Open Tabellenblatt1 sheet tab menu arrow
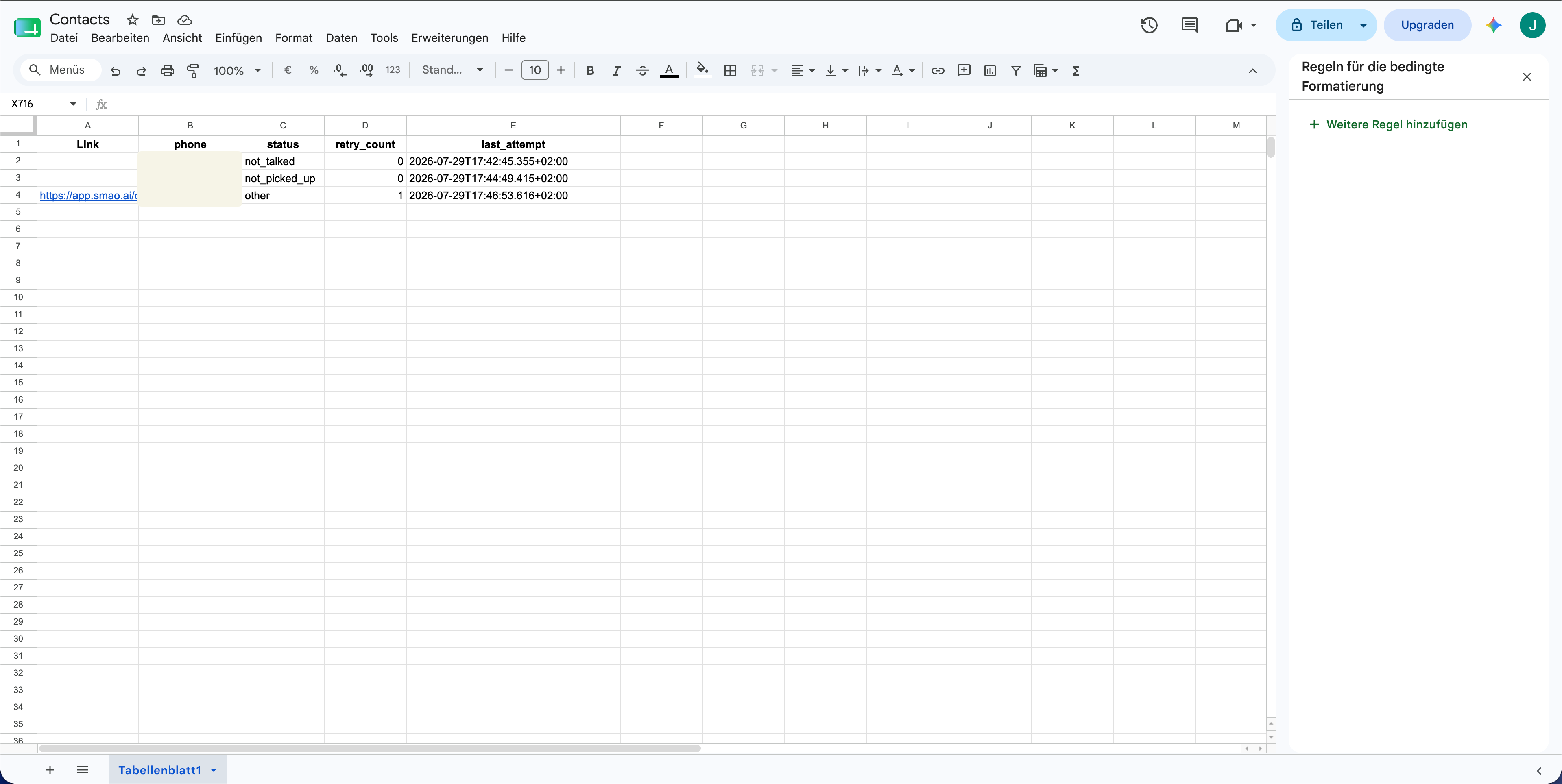1562x784 pixels. click(x=214, y=769)
